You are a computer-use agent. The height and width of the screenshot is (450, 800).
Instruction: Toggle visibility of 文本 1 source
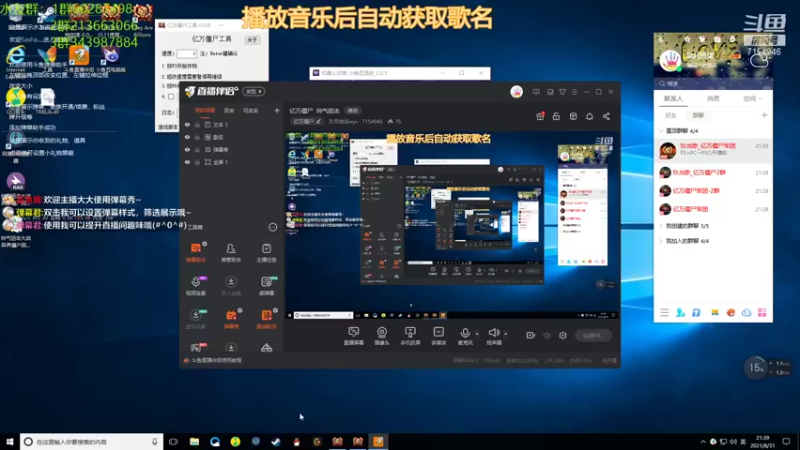point(187,124)
